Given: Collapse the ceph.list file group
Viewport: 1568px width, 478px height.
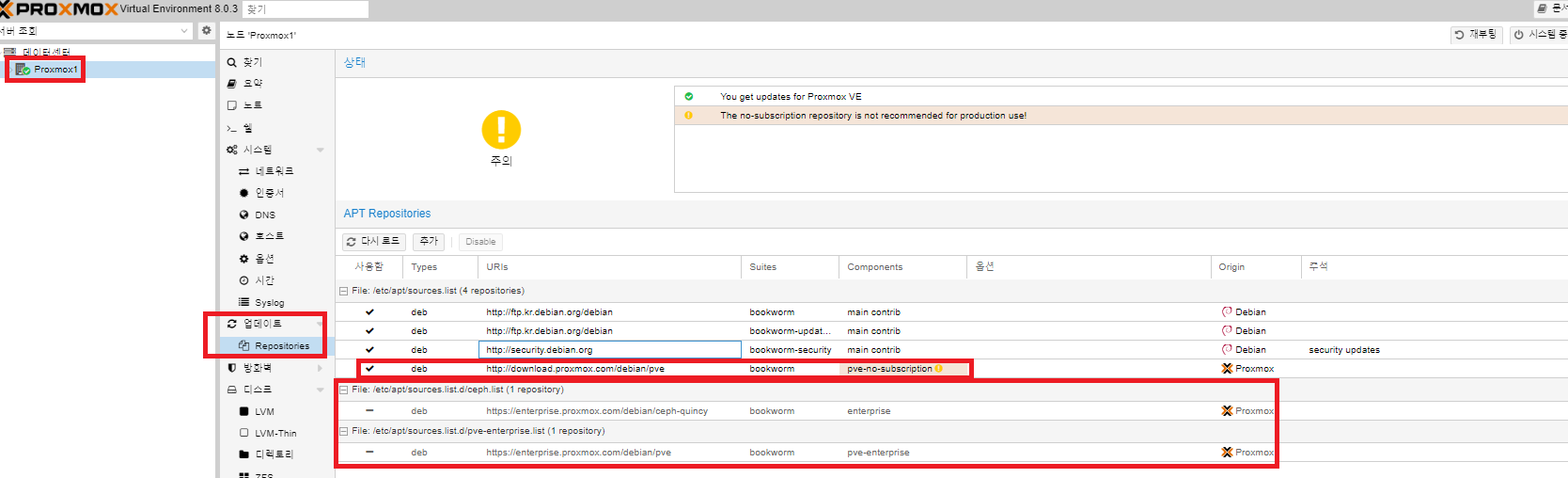Looking at the screenshot, I should 344,390.
